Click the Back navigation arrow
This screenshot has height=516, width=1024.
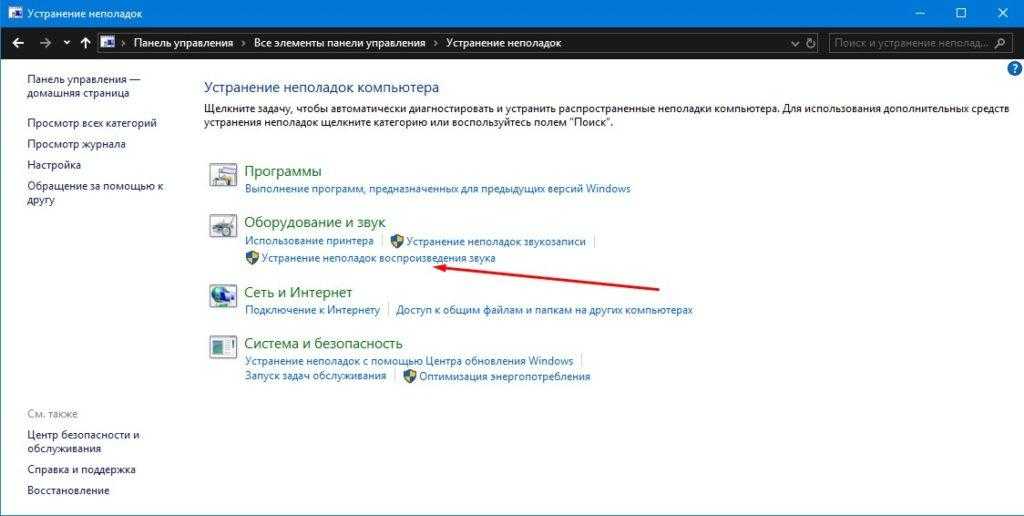[x=18, y=43]
